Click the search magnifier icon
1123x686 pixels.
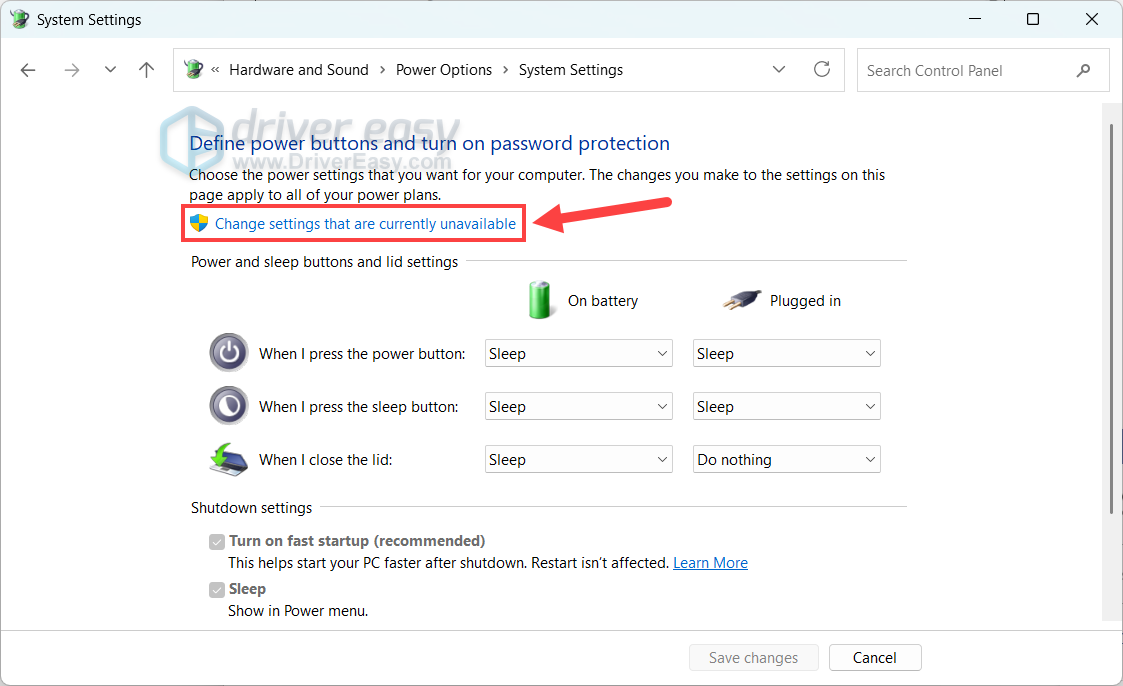pos(1084,70)
